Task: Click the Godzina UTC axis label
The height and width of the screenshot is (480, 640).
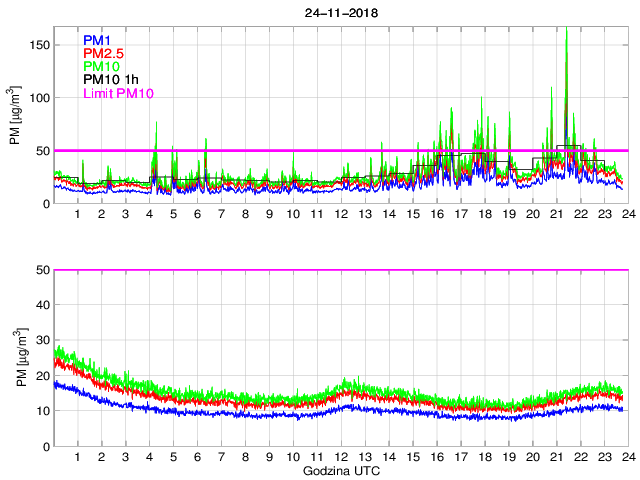Action: [339, 471]
